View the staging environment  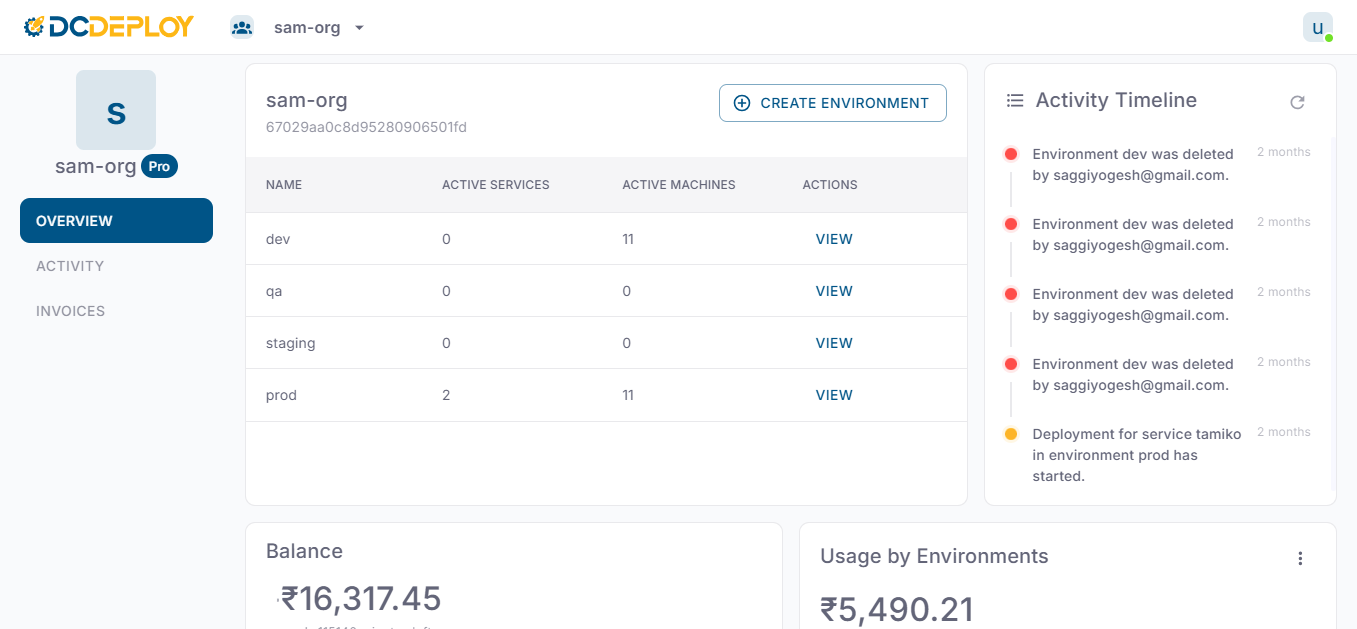tap(834, 343)
